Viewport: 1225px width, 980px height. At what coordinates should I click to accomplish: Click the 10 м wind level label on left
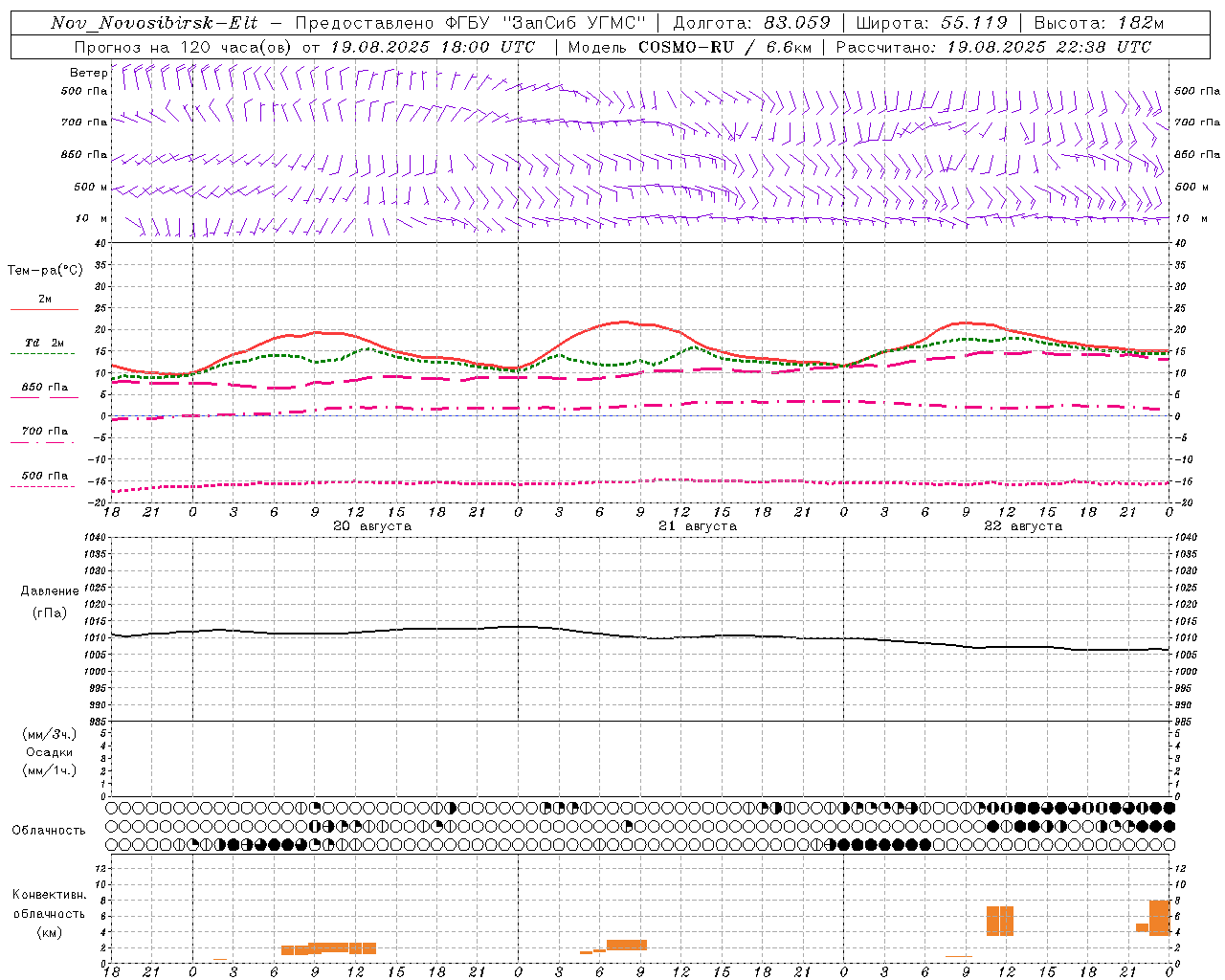(92, 218)
